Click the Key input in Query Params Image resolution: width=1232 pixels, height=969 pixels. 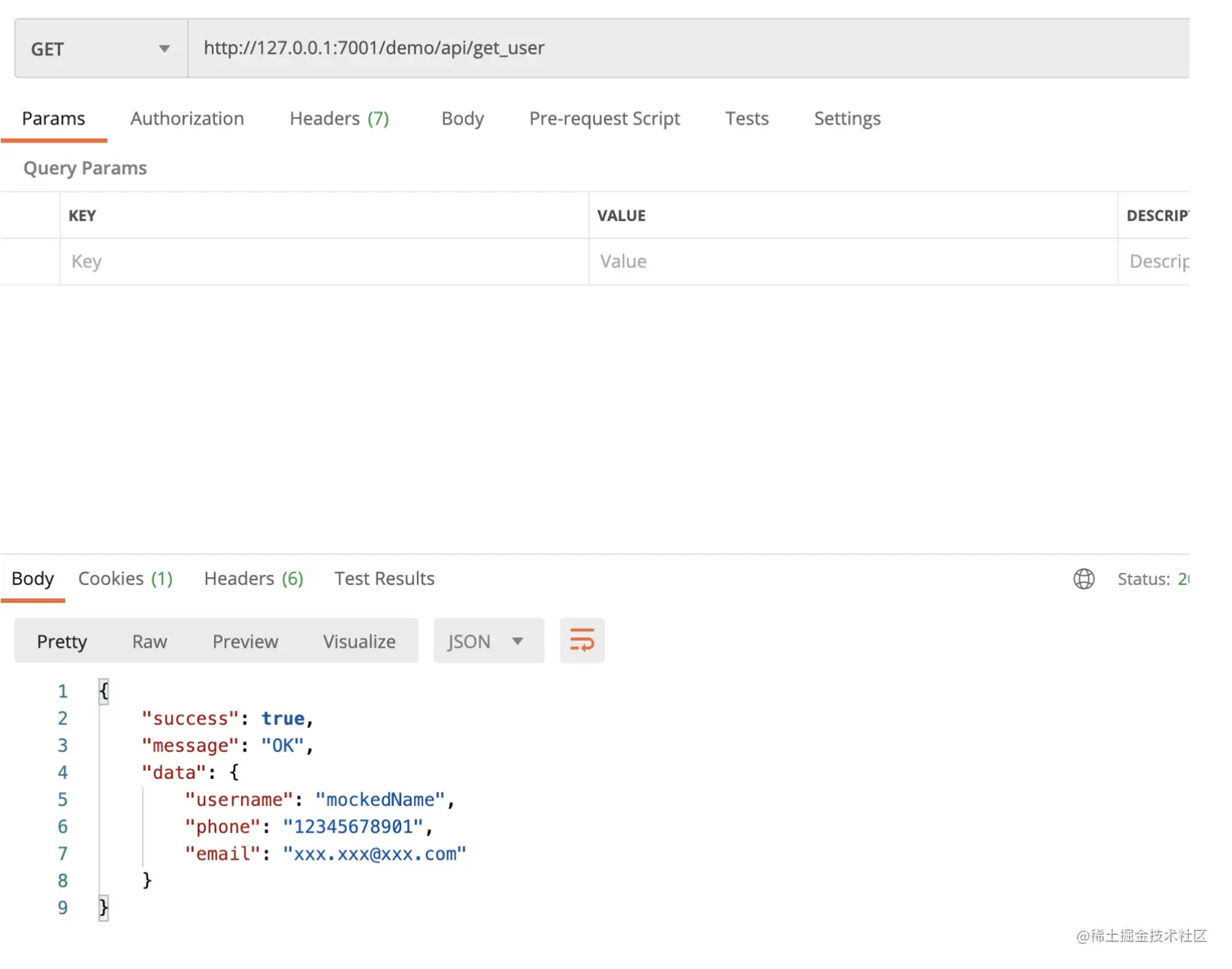(x=324, y=262)
